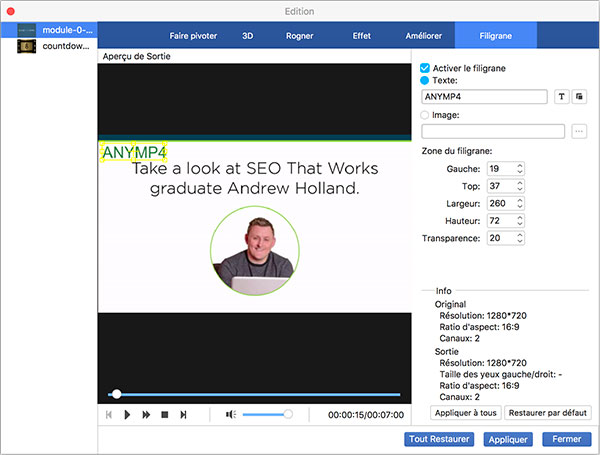
Task: Click the ANYMP4 watermark text field
Action: click(x=484, y=97)
